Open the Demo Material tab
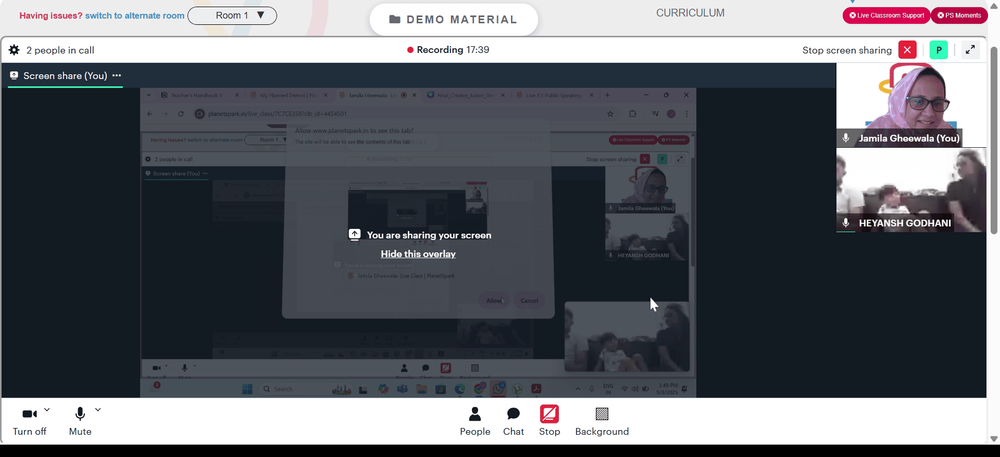Image resolution: width=1000 pixels, height=457 pixels. click(453, 19)
